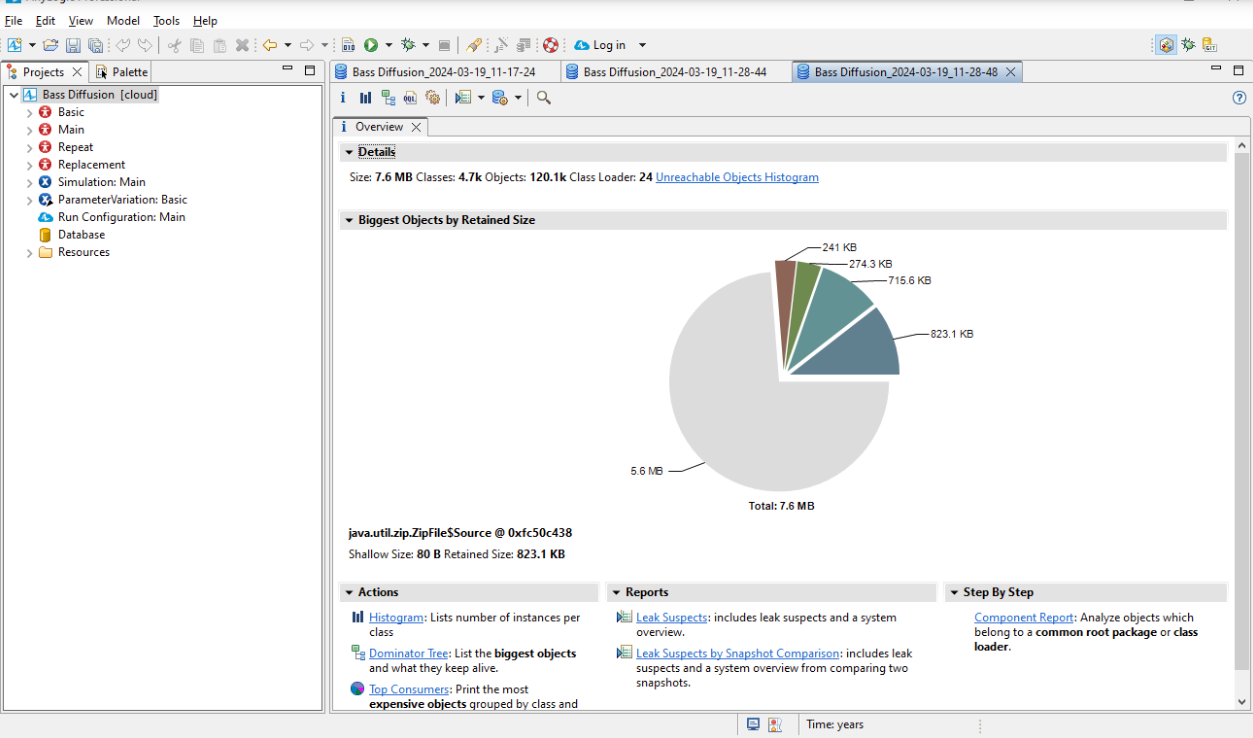
Task: Open model with the folder icon
Action: point(51,45)
